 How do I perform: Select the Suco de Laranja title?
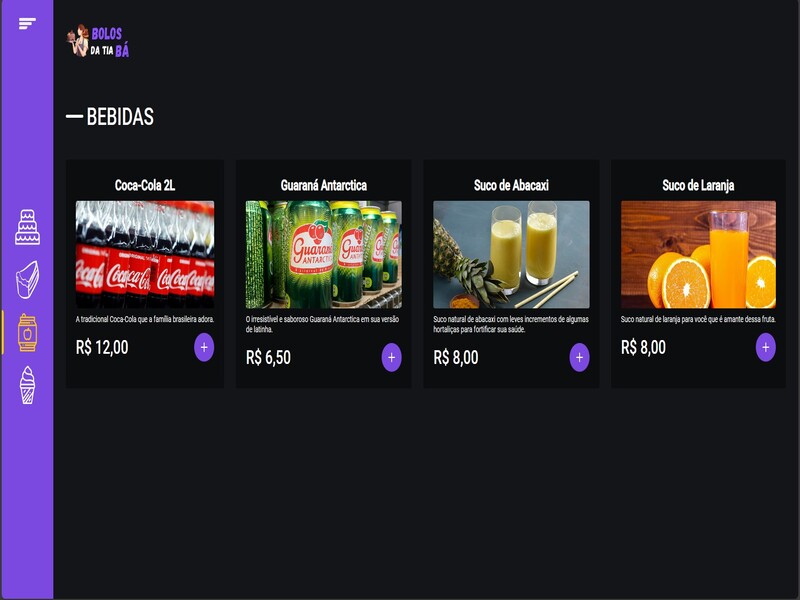tap(698, 185)
